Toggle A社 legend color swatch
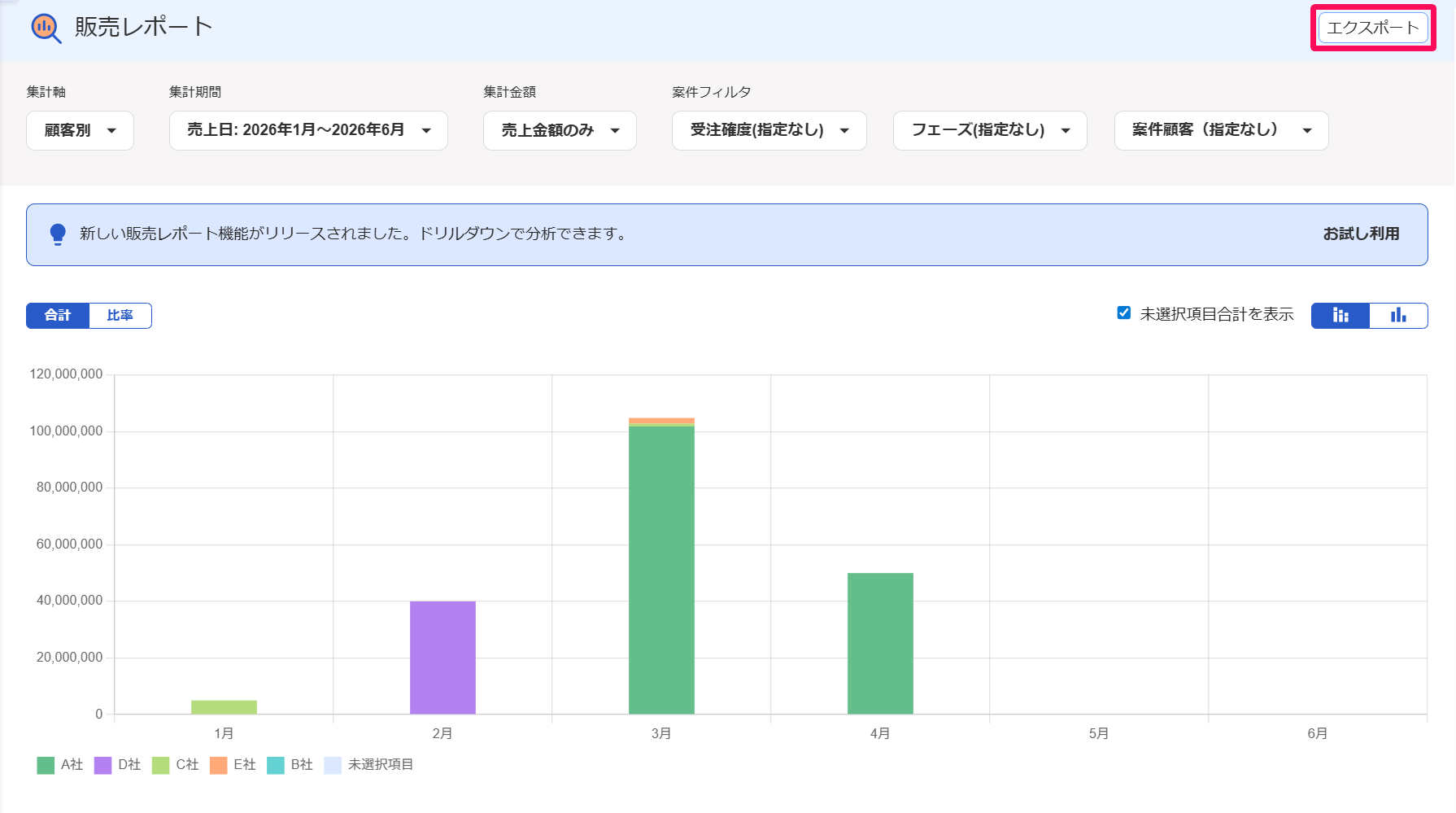This screenshot has height=813, width=1456. [x=46, y=765]
